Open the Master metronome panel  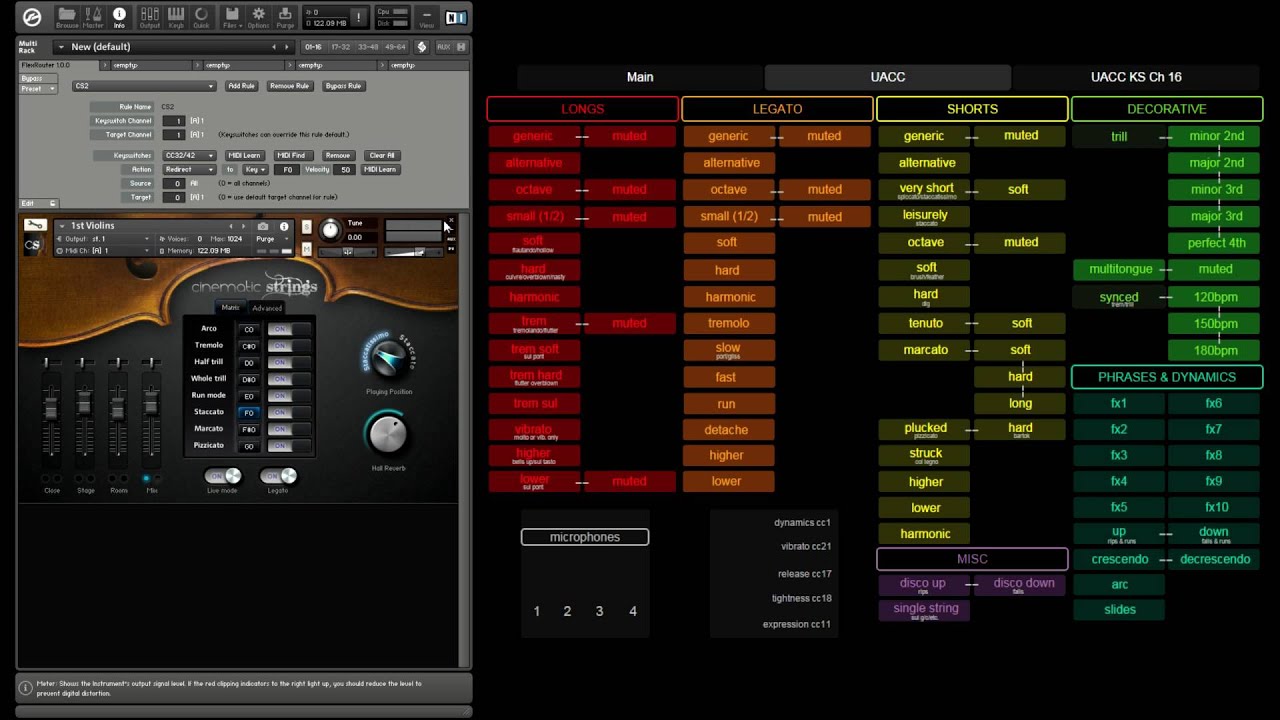click(93, 16)
